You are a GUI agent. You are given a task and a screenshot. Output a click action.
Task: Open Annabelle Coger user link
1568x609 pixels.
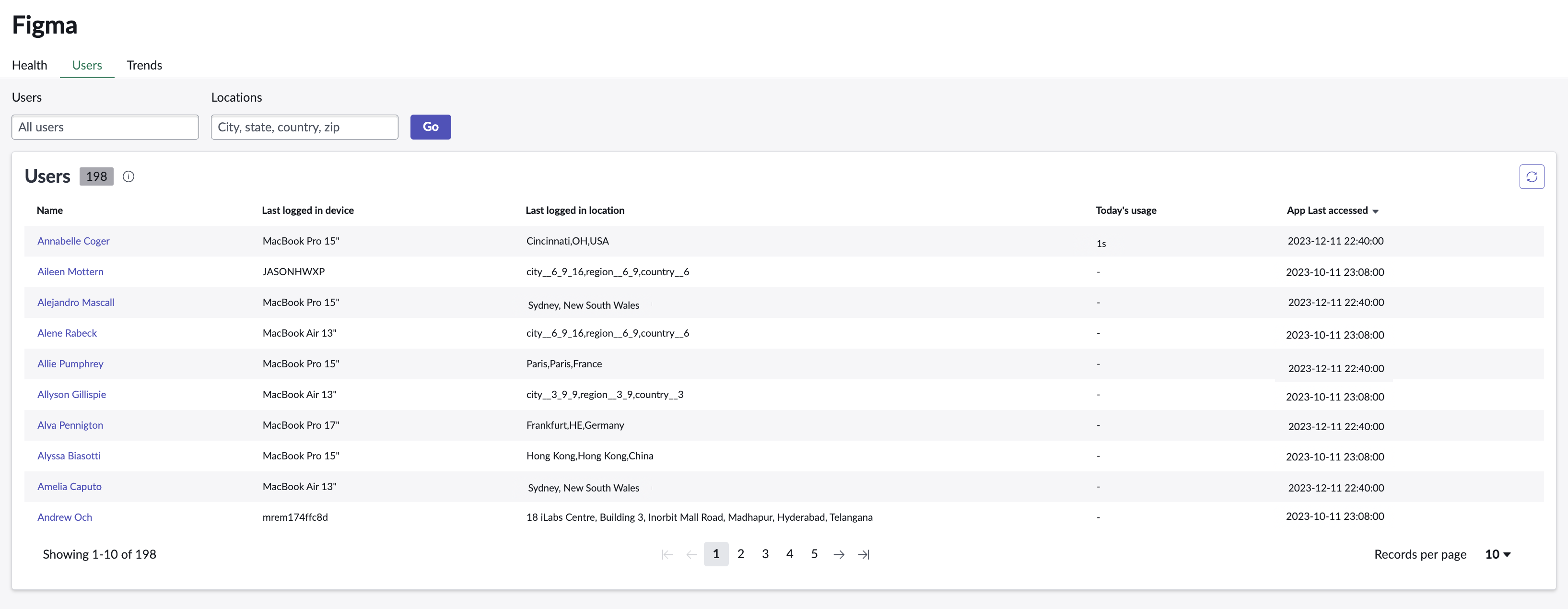coord(74,241)
